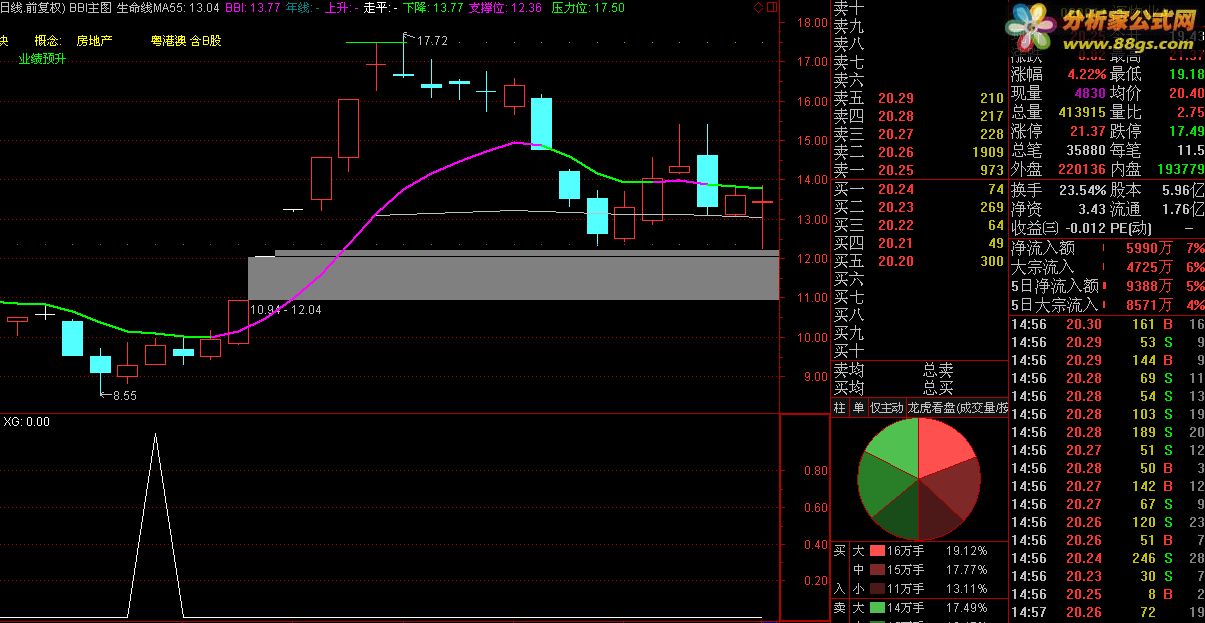The image size is (1205, 623).
Task: Click the 涨停 21.37 value
Action: coord(1087,131)
